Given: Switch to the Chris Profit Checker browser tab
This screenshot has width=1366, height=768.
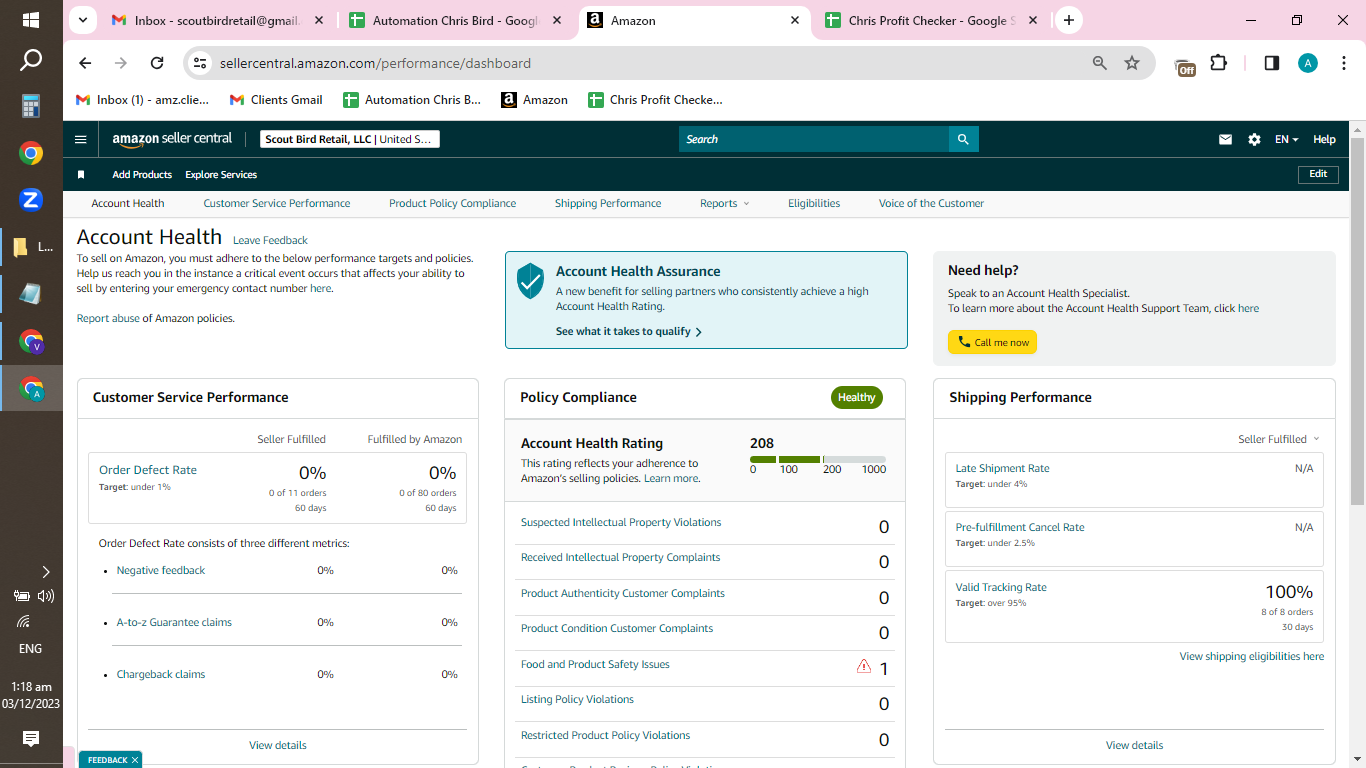Looking at the screenshot, I should point(932,20).
